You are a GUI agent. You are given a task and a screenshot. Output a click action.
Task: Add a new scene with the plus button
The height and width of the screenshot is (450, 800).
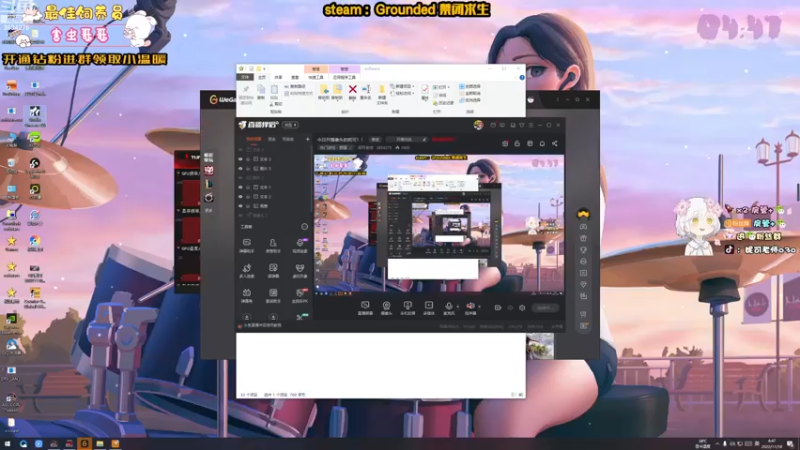pos(307,139)
